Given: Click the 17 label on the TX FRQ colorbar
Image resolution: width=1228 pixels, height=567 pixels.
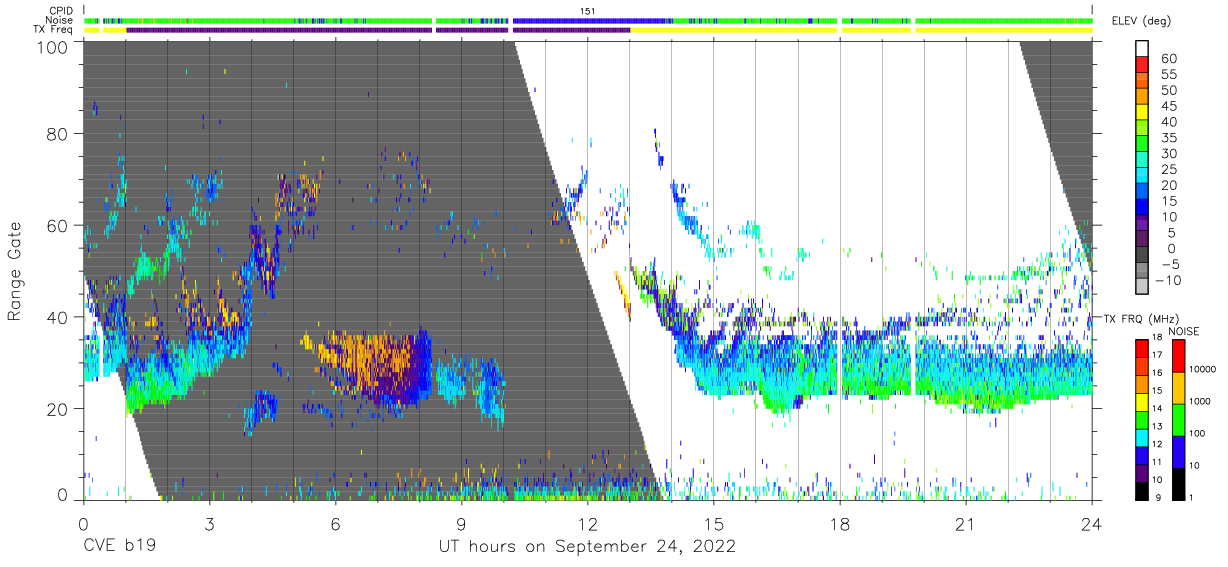Looking at the screenshot, I should 1155,355.
